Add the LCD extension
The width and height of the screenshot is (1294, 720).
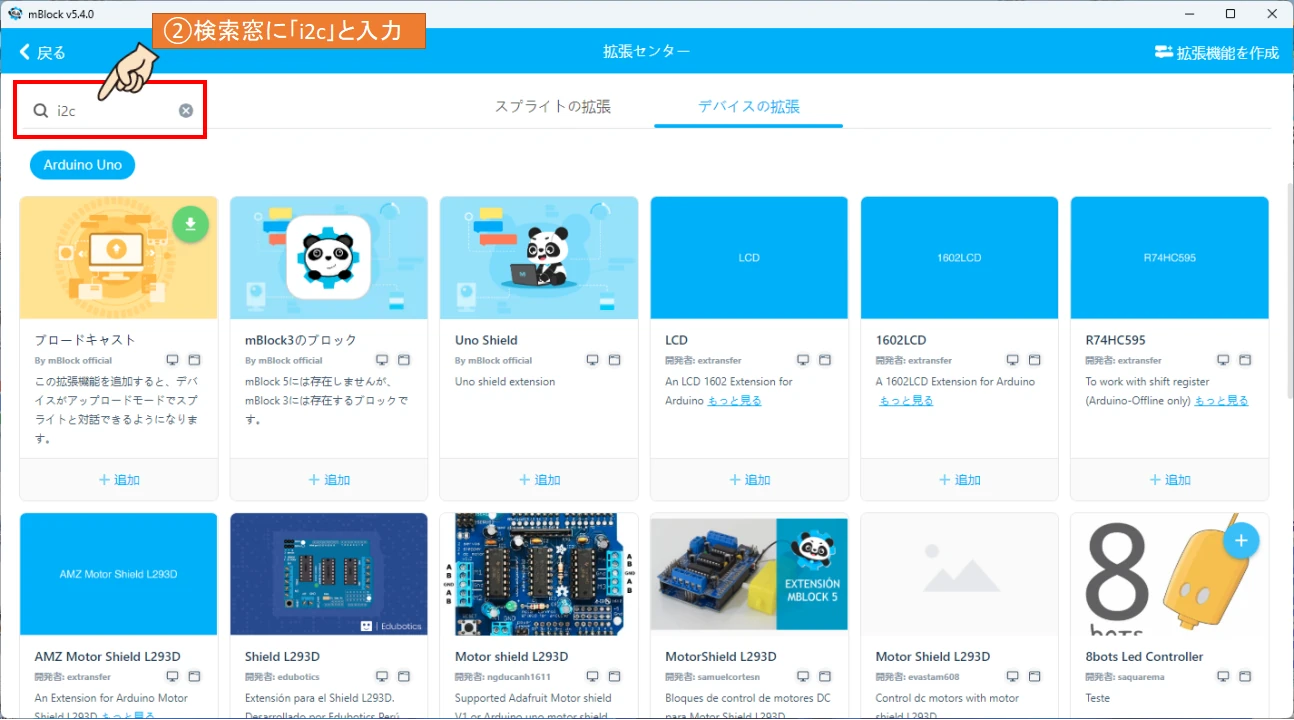click(749, 480)
